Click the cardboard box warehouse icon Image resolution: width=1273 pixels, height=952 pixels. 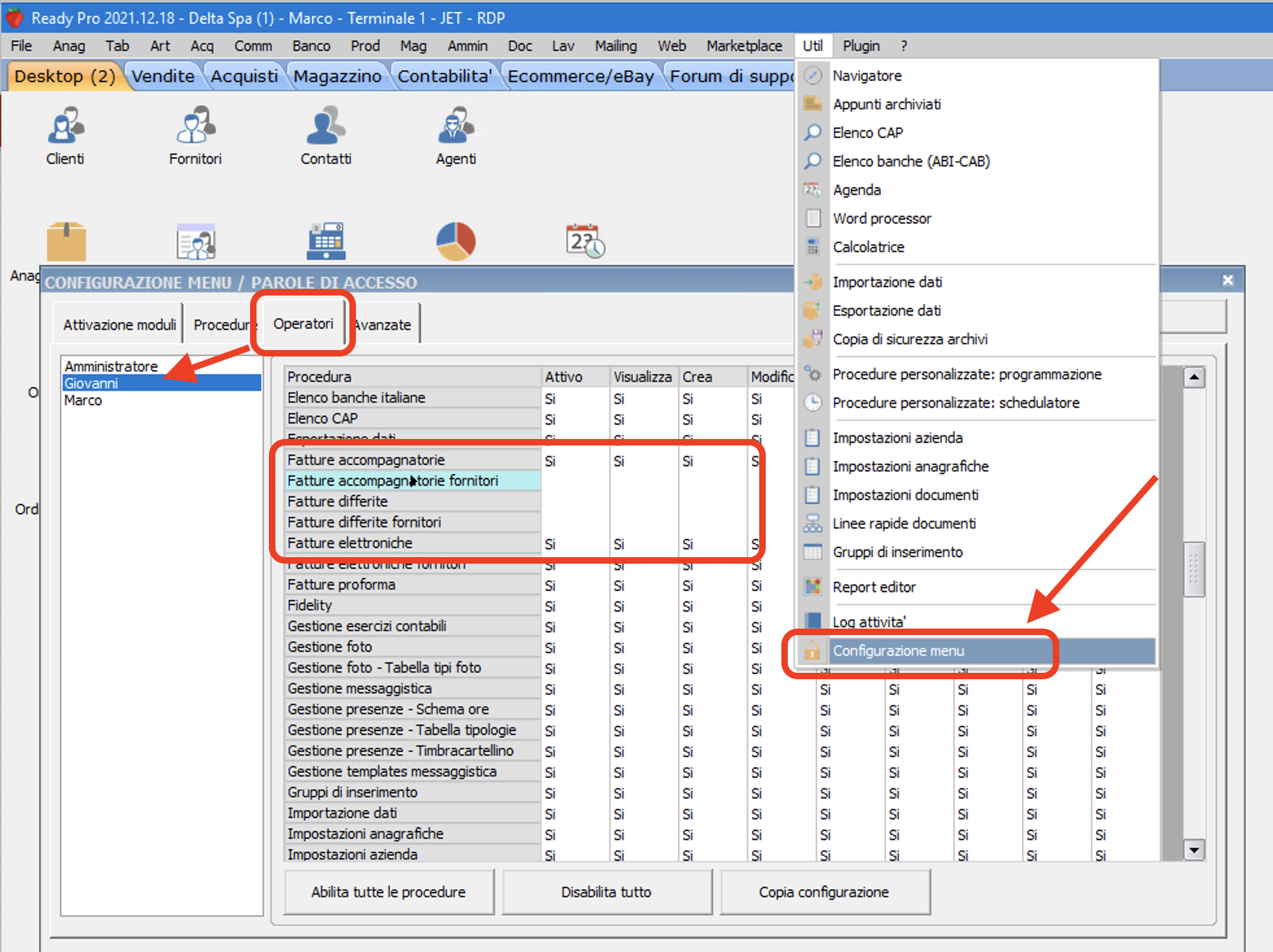(x=66, y=241)
